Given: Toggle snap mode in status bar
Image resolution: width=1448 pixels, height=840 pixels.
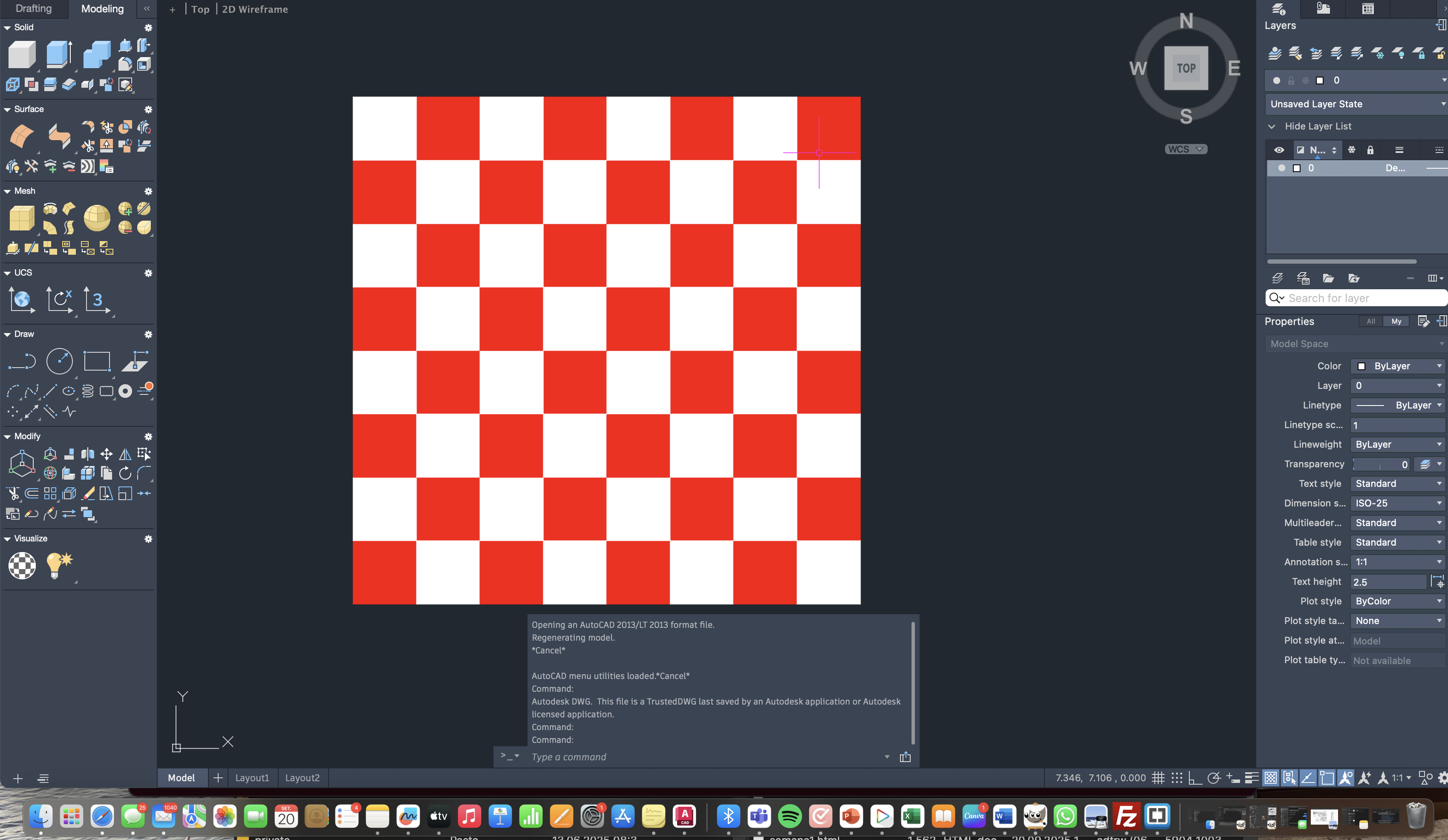Looking at the screenshot, I should click(x=1177, y=778).
